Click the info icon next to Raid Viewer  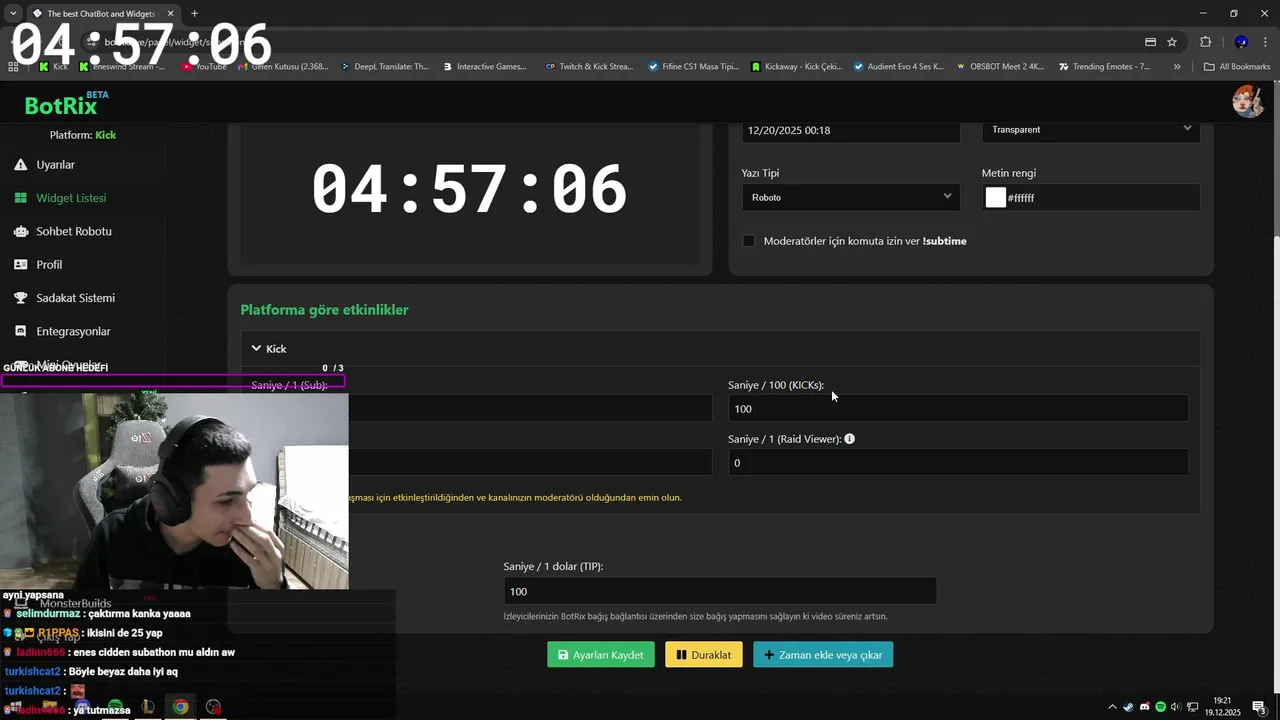(x=849, y=438)
